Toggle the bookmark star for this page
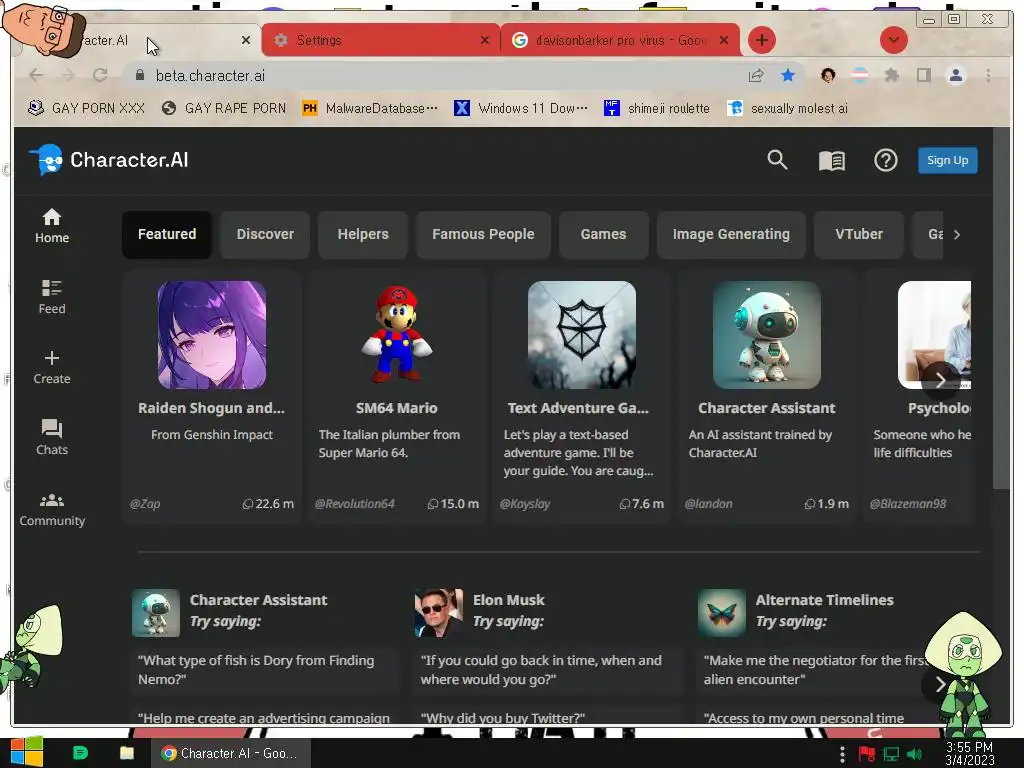Viewport: 1024px width, 768px height. point(788,75)
